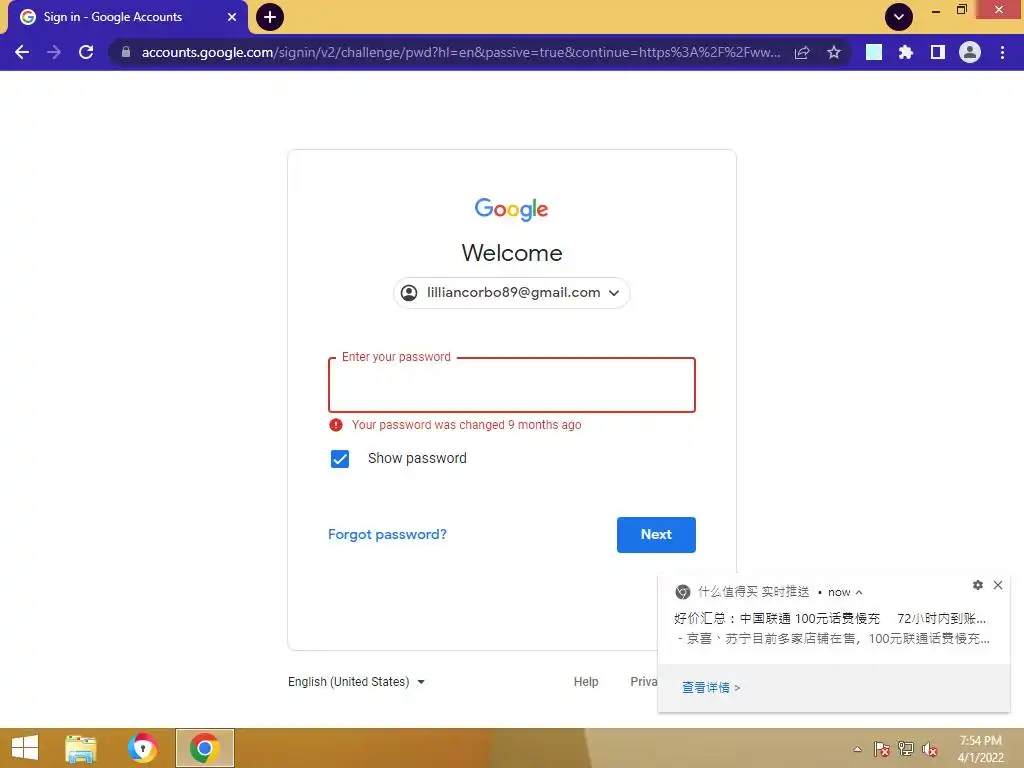Click the Chrome icon in the notification header

click(682, 592)
